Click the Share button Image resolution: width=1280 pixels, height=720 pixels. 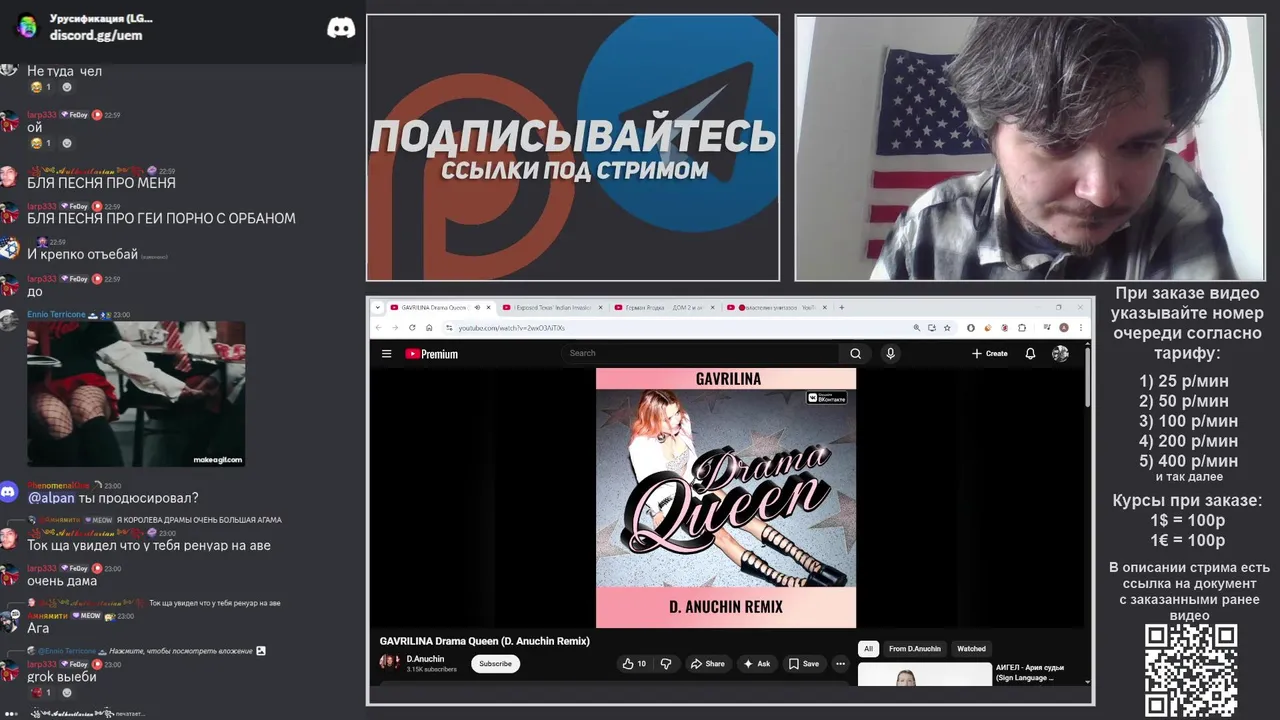pos(707,663)
